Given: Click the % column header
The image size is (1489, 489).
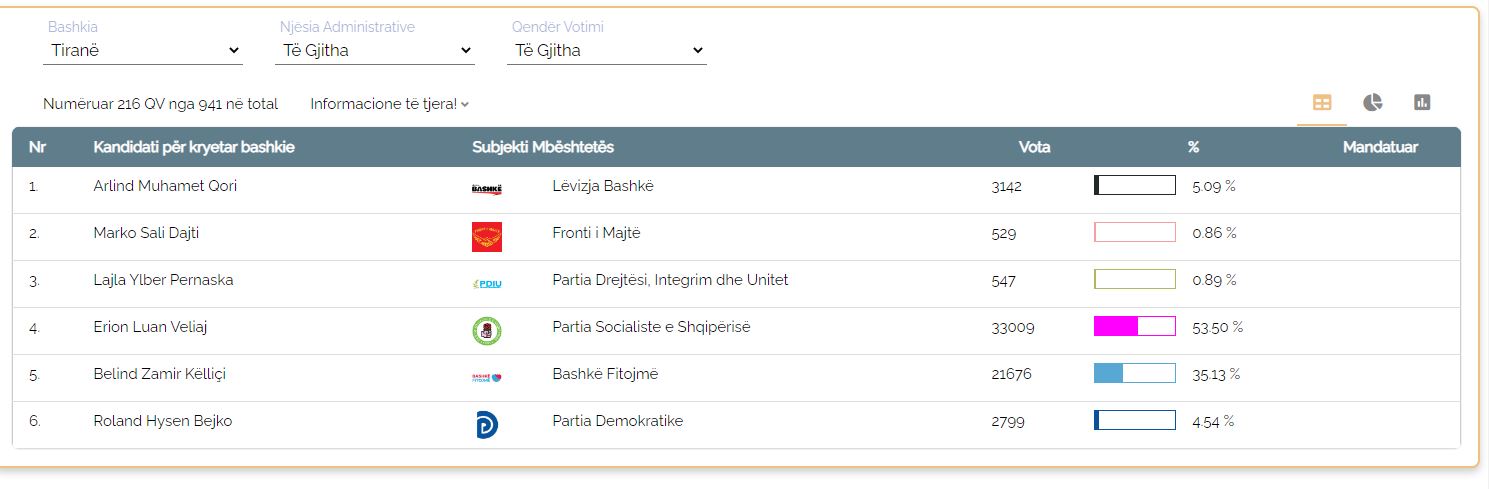Looking at the screenshot, I should pyautogui.click(x=1193, y=147).
